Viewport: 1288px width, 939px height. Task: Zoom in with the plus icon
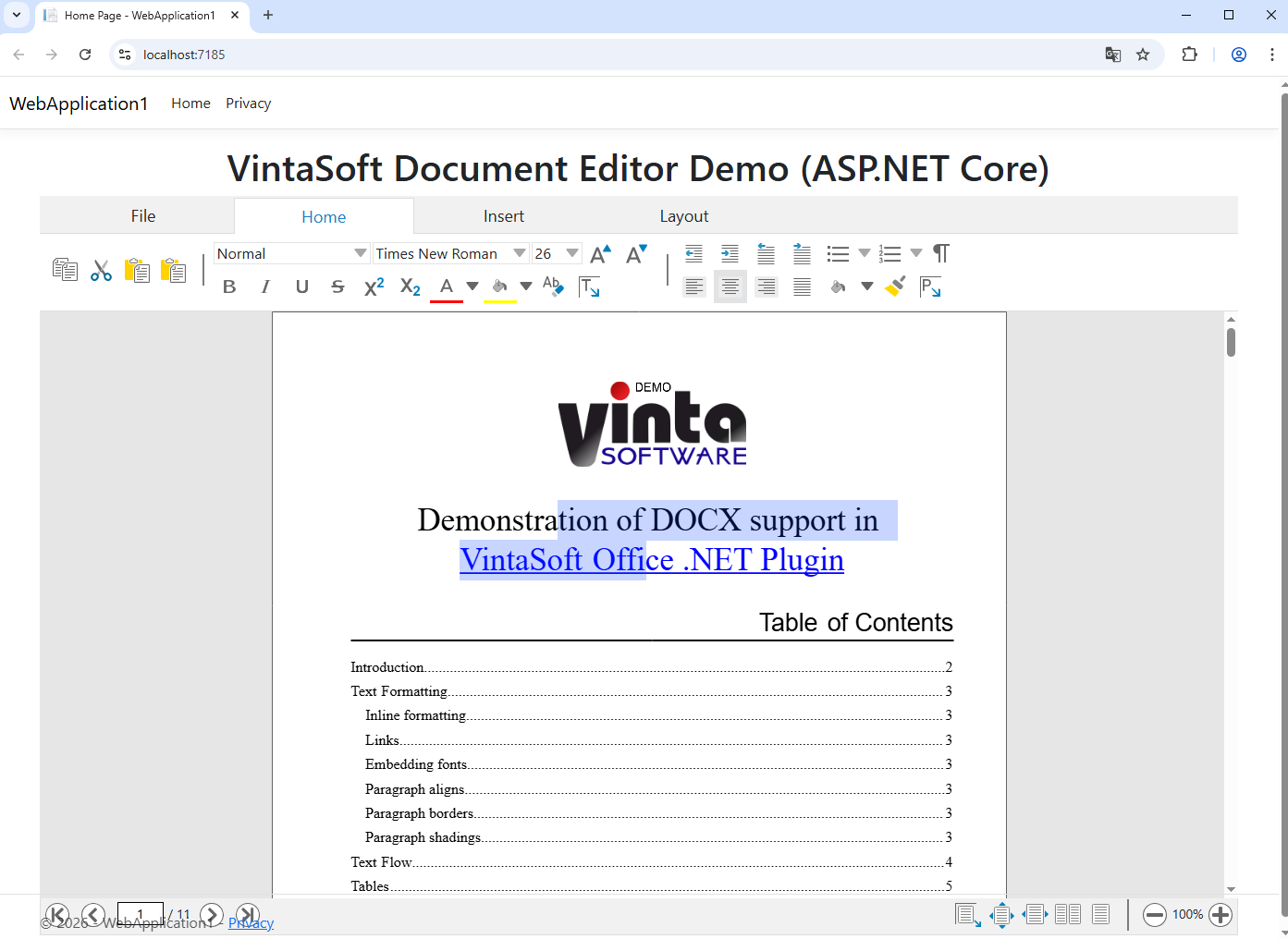pos(1221,915)
